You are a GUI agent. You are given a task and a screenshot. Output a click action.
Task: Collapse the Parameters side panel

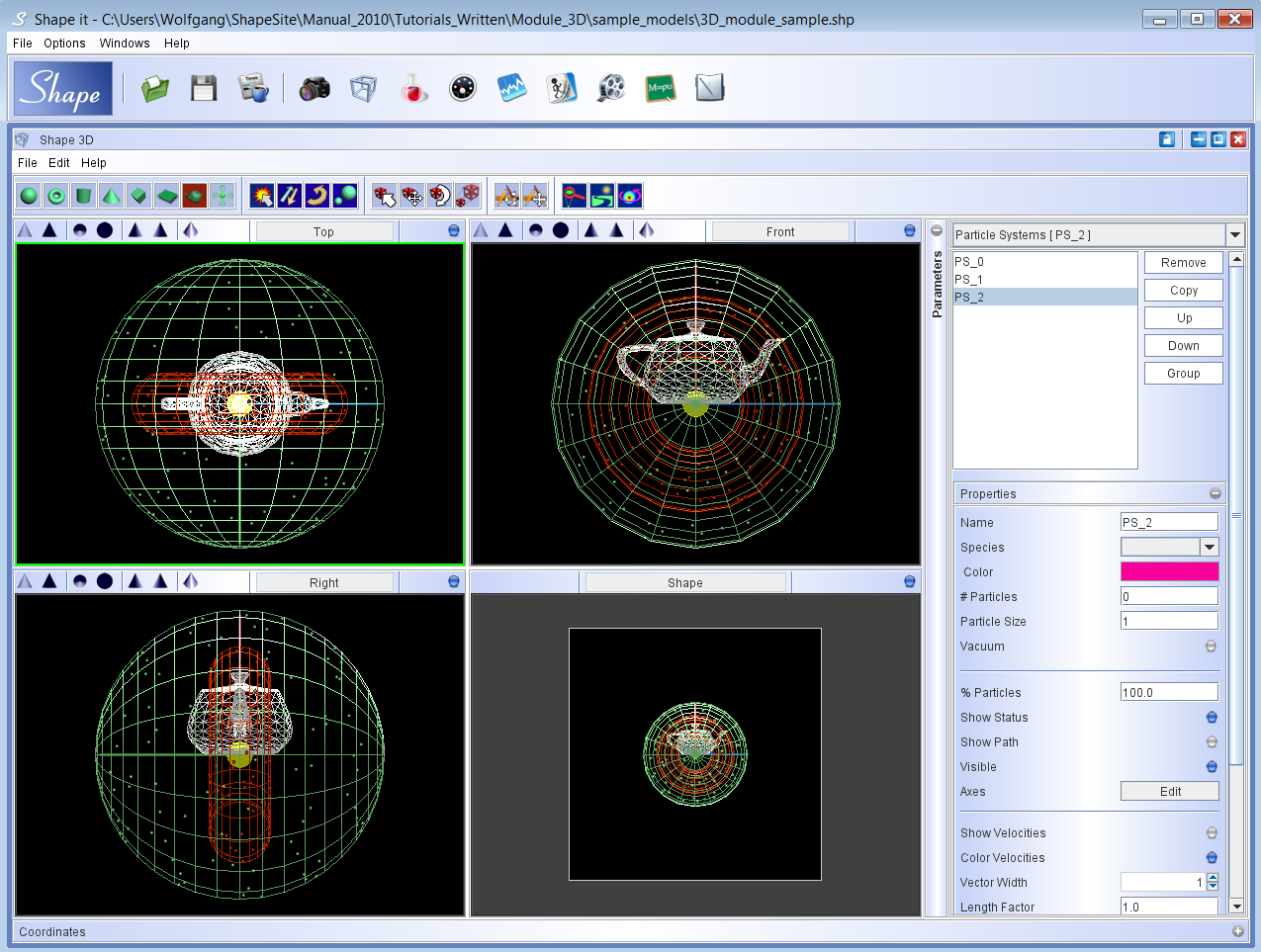click(937, 231)
